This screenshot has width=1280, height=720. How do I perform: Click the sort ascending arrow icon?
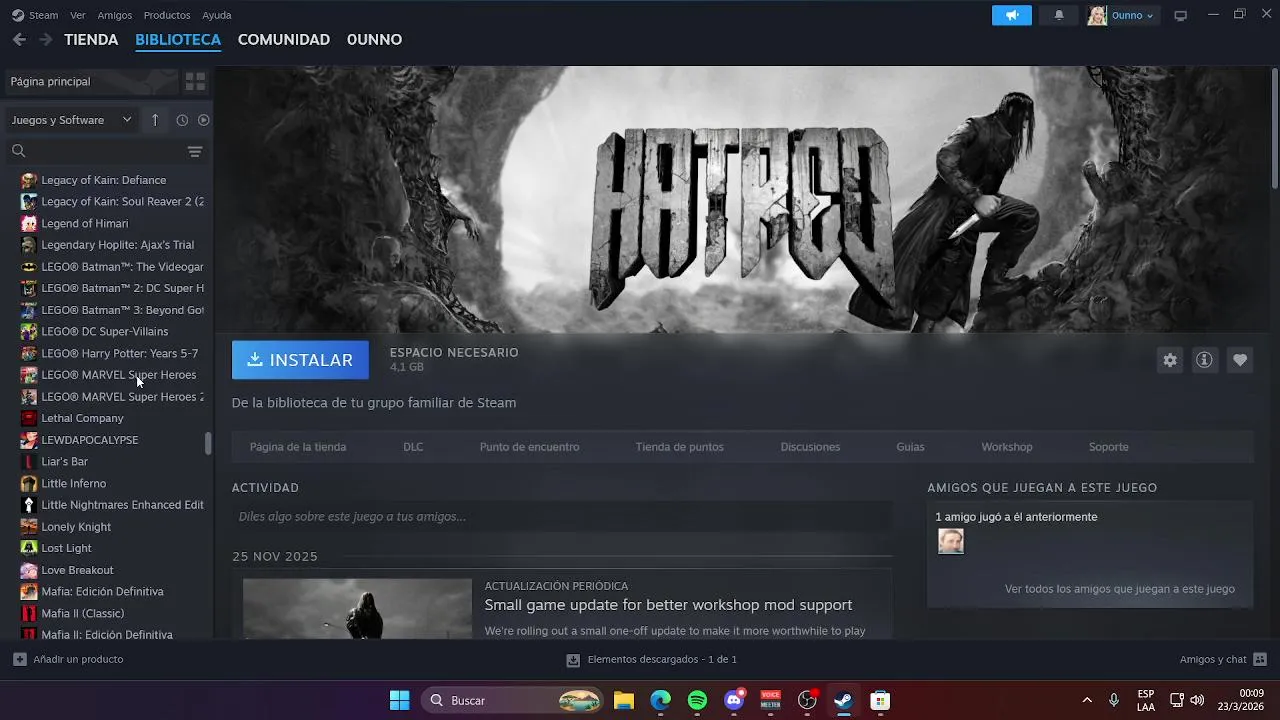(155, 120)
